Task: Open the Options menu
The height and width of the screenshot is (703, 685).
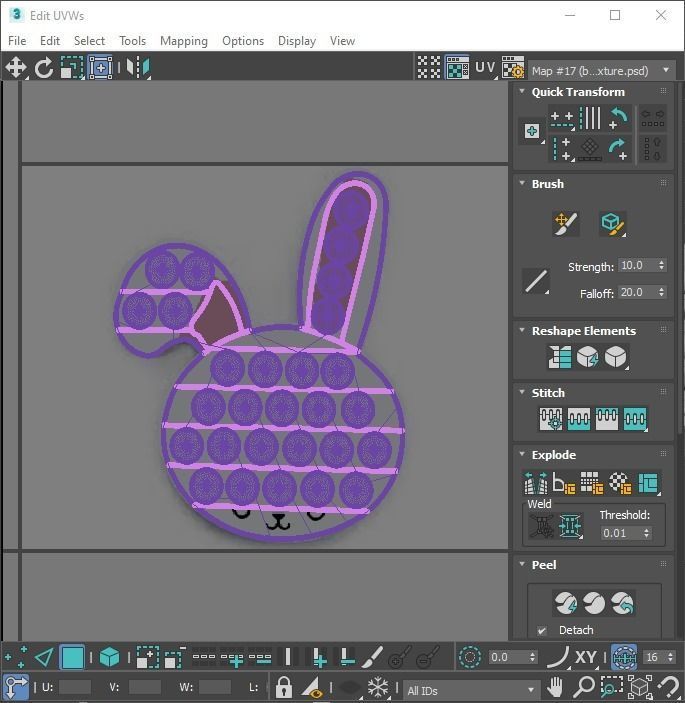Action: coord(243,41)
